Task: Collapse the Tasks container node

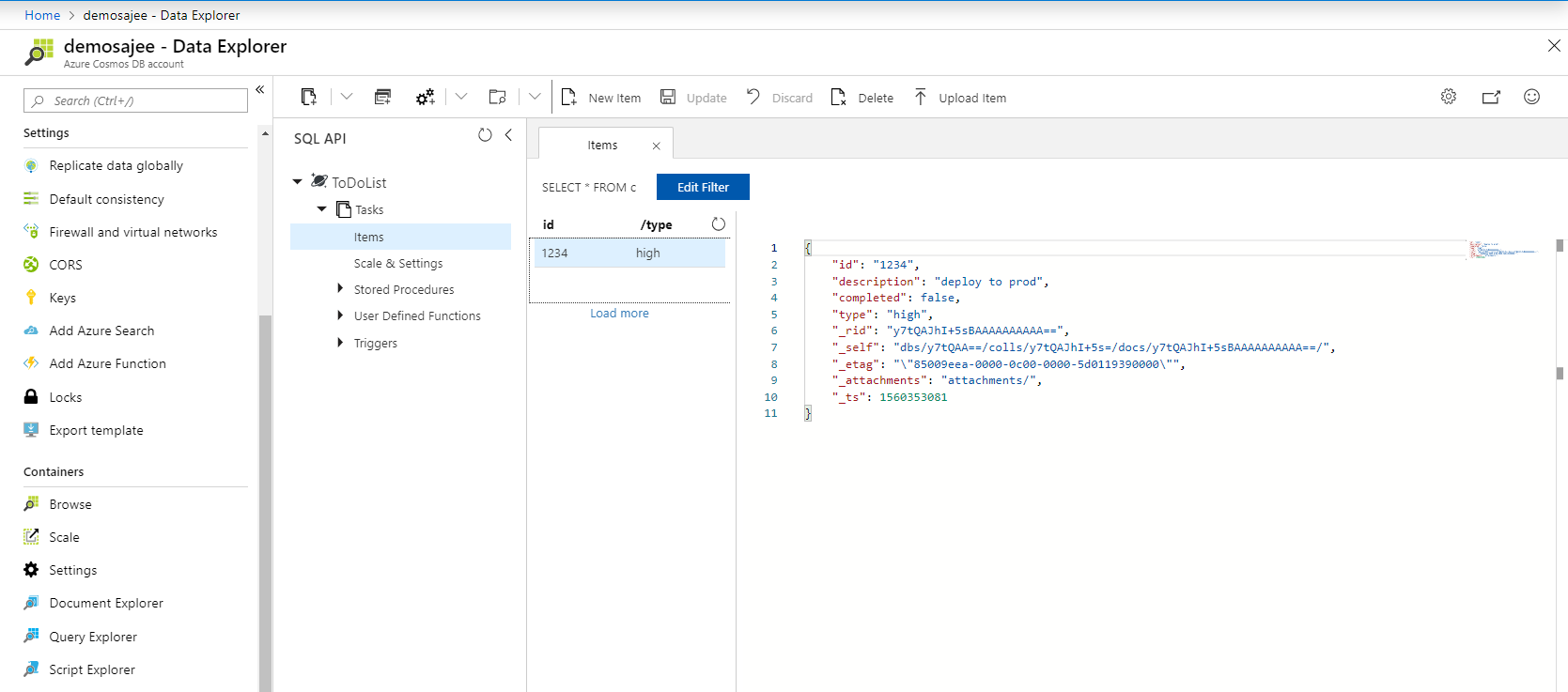Action: click(x=322, y=209)
